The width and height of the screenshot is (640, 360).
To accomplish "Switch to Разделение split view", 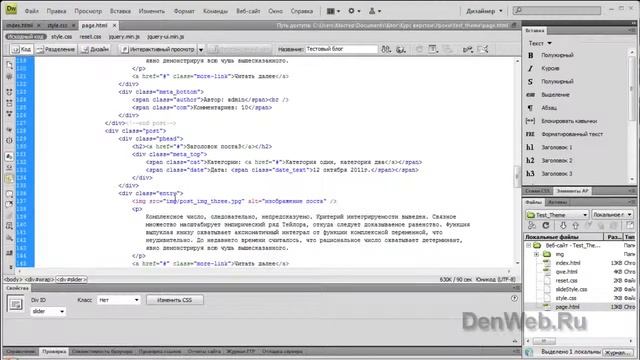I will pos(56,49).
